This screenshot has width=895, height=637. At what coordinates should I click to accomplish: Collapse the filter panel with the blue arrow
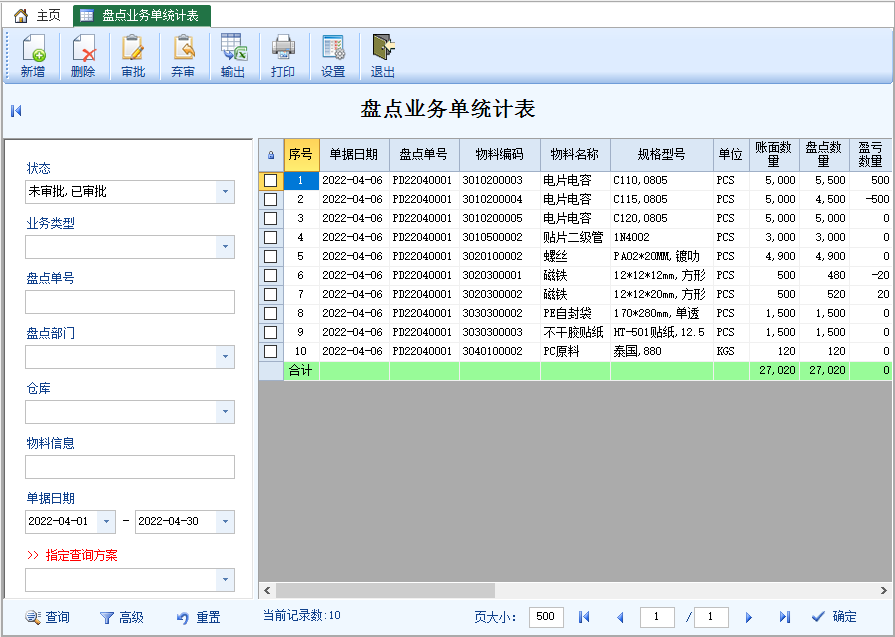pyautogui.click(x=16, y=111)
